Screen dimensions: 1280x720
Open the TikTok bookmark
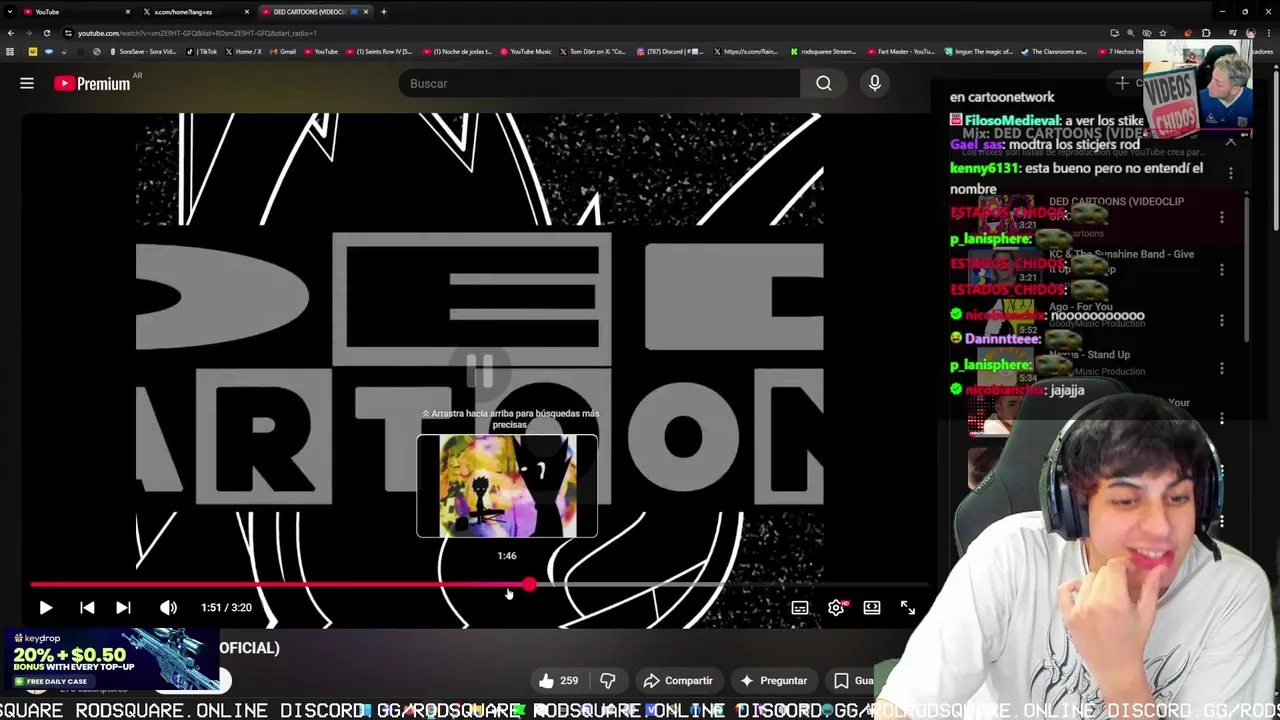coord(202,51)
